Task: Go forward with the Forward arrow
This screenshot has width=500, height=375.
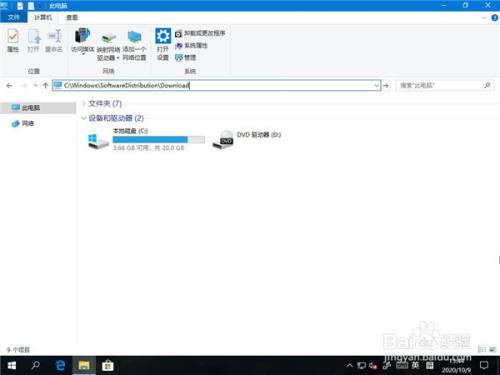Action: point(24,86)
